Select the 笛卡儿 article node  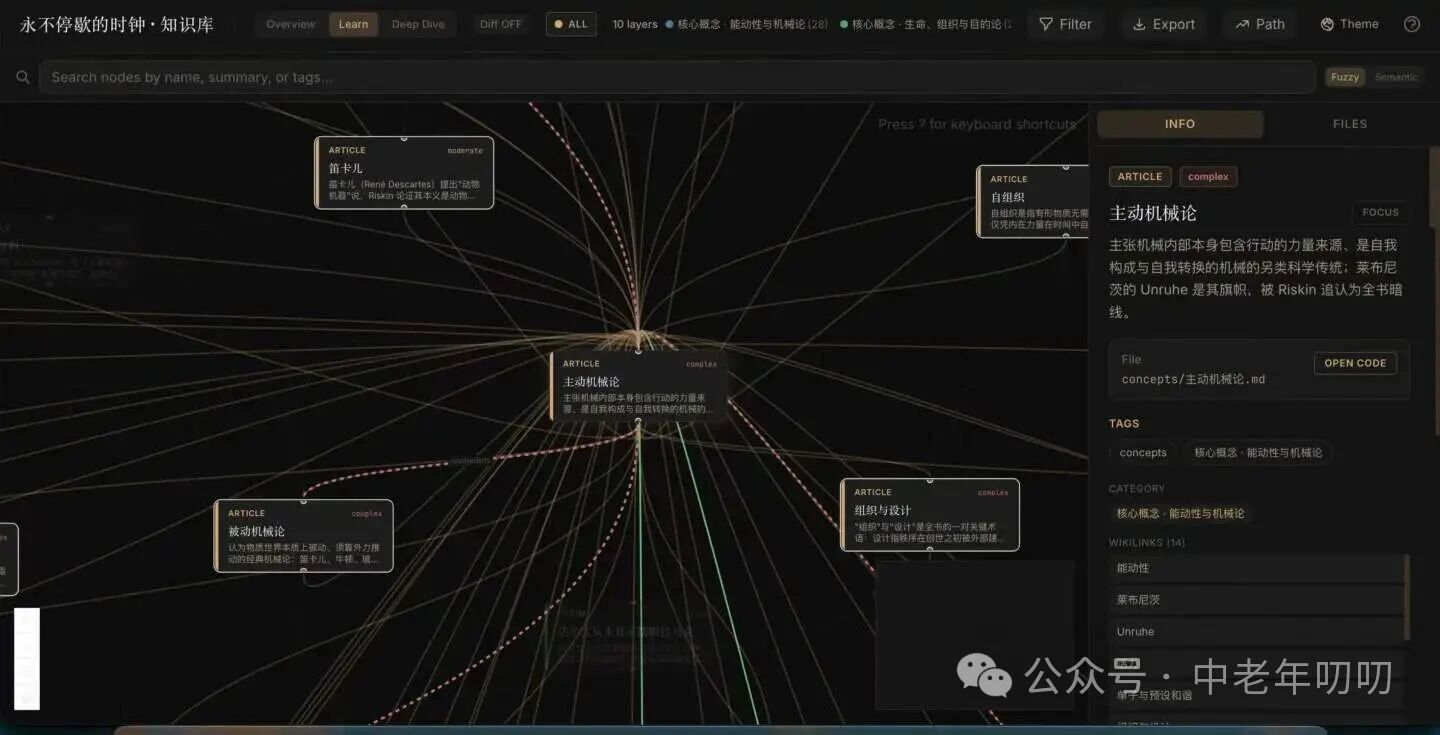click(x=404, y=172)
